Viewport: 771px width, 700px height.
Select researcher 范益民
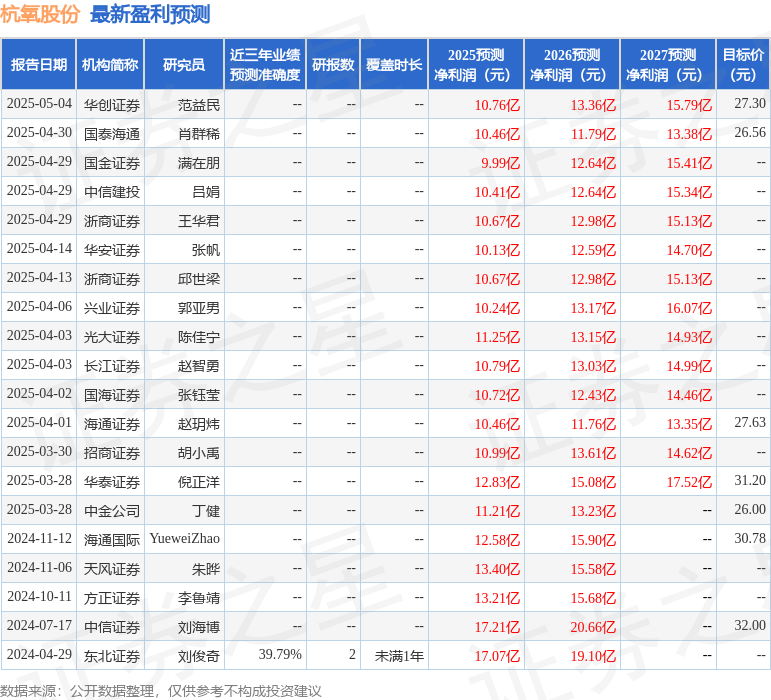[x=199, y=105]
